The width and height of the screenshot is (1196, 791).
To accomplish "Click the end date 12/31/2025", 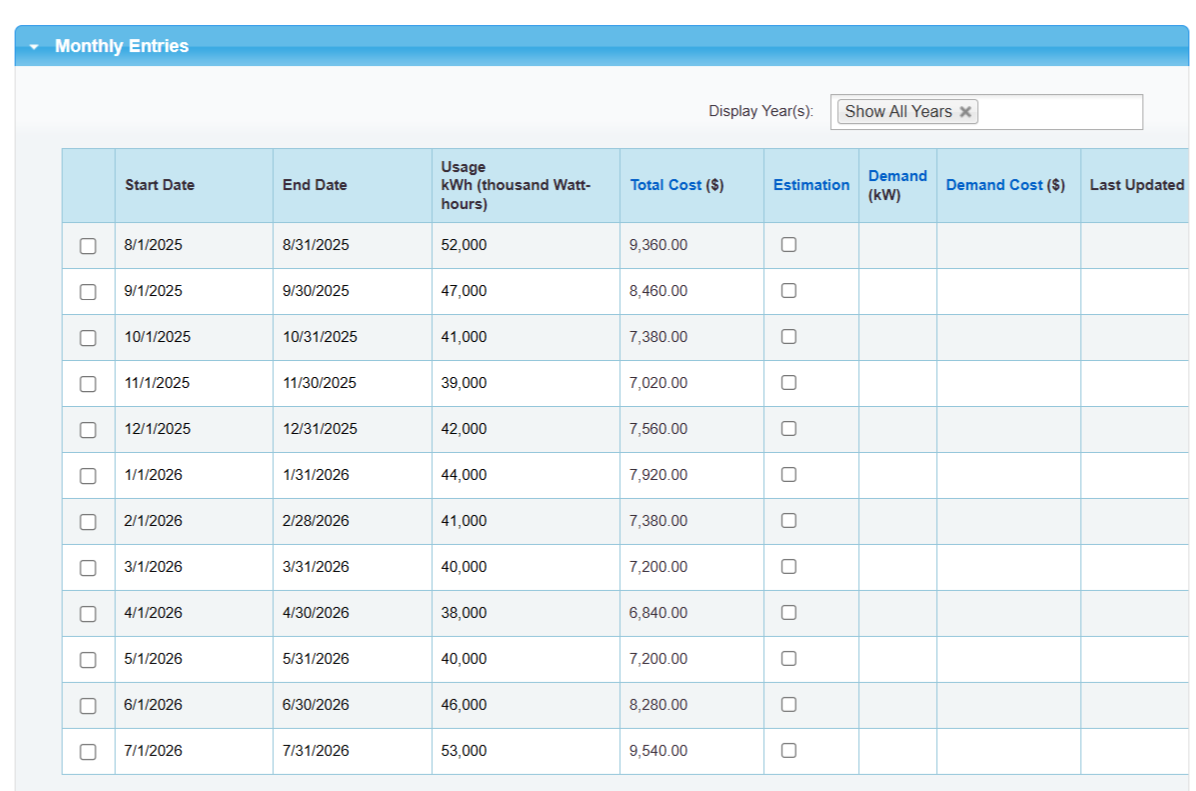I will click(x=320, y=429).
